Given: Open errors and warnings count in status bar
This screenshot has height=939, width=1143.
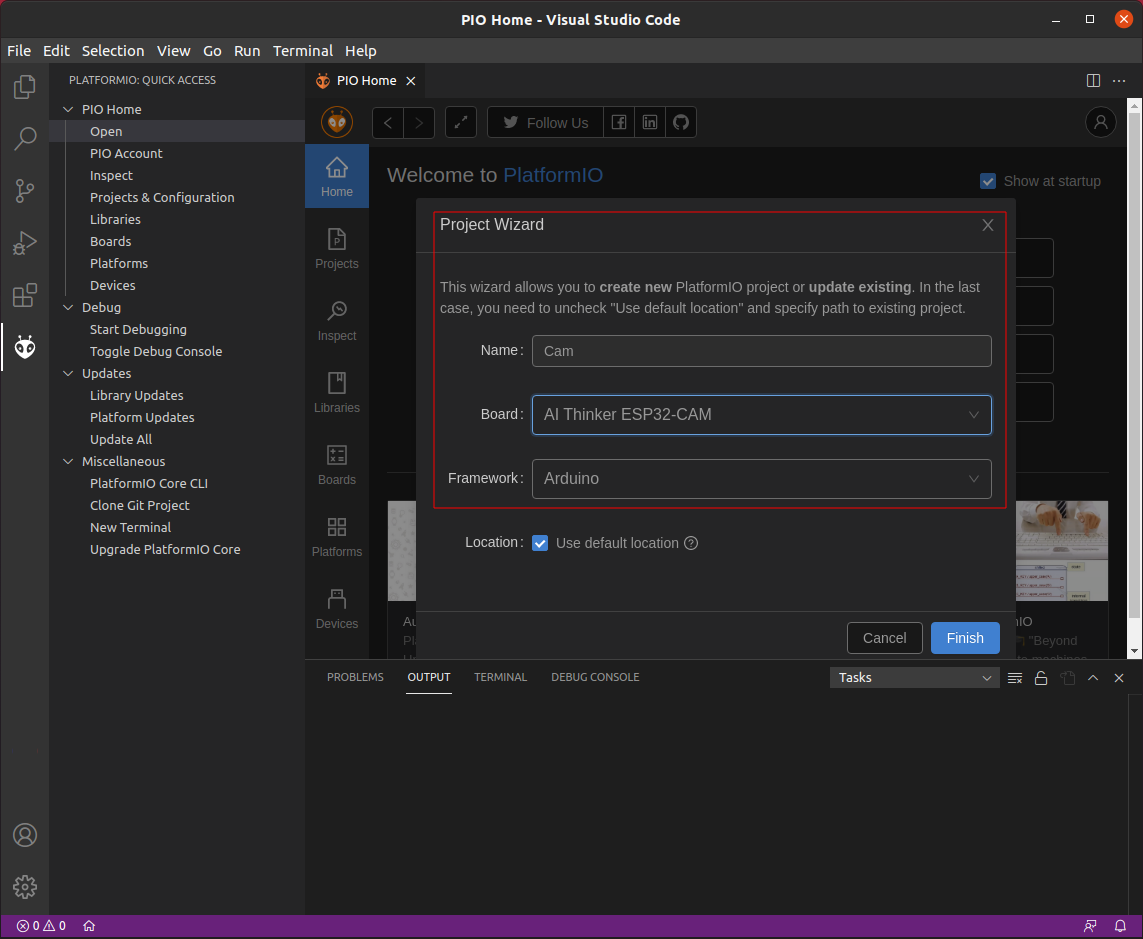Looking at the screenshot, I should click(x=42, y=926).
